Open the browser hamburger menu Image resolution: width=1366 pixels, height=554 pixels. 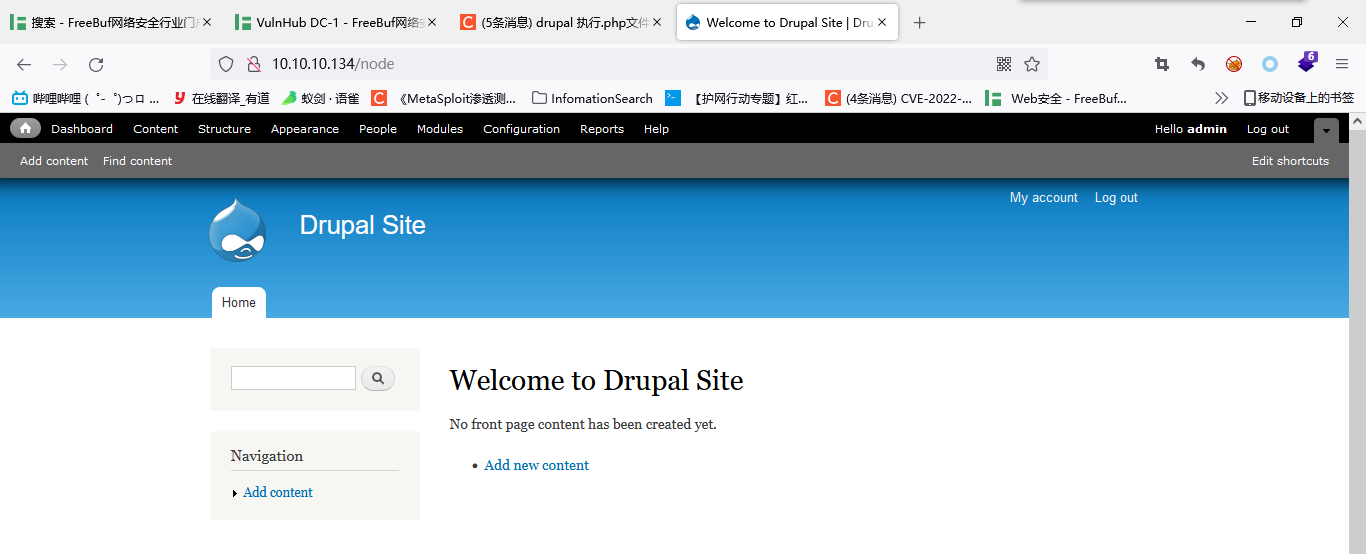1342,64
